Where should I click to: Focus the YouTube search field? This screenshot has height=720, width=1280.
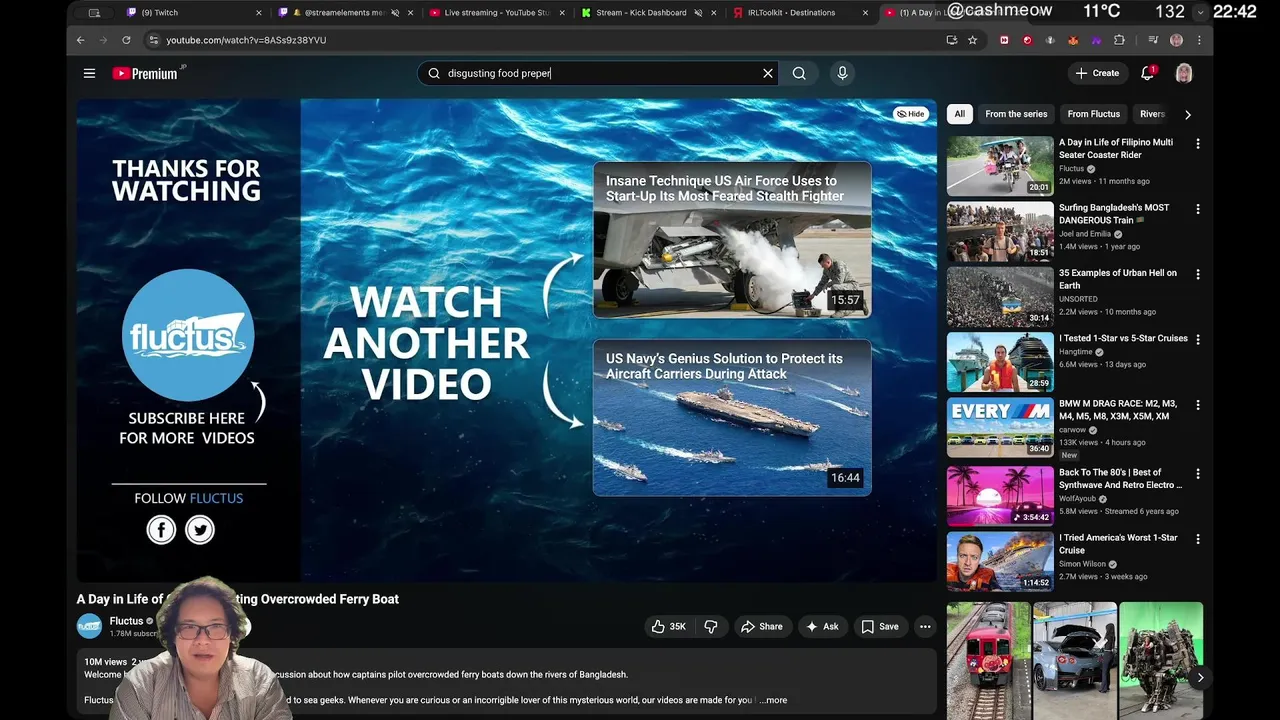[x=596, y=73]
